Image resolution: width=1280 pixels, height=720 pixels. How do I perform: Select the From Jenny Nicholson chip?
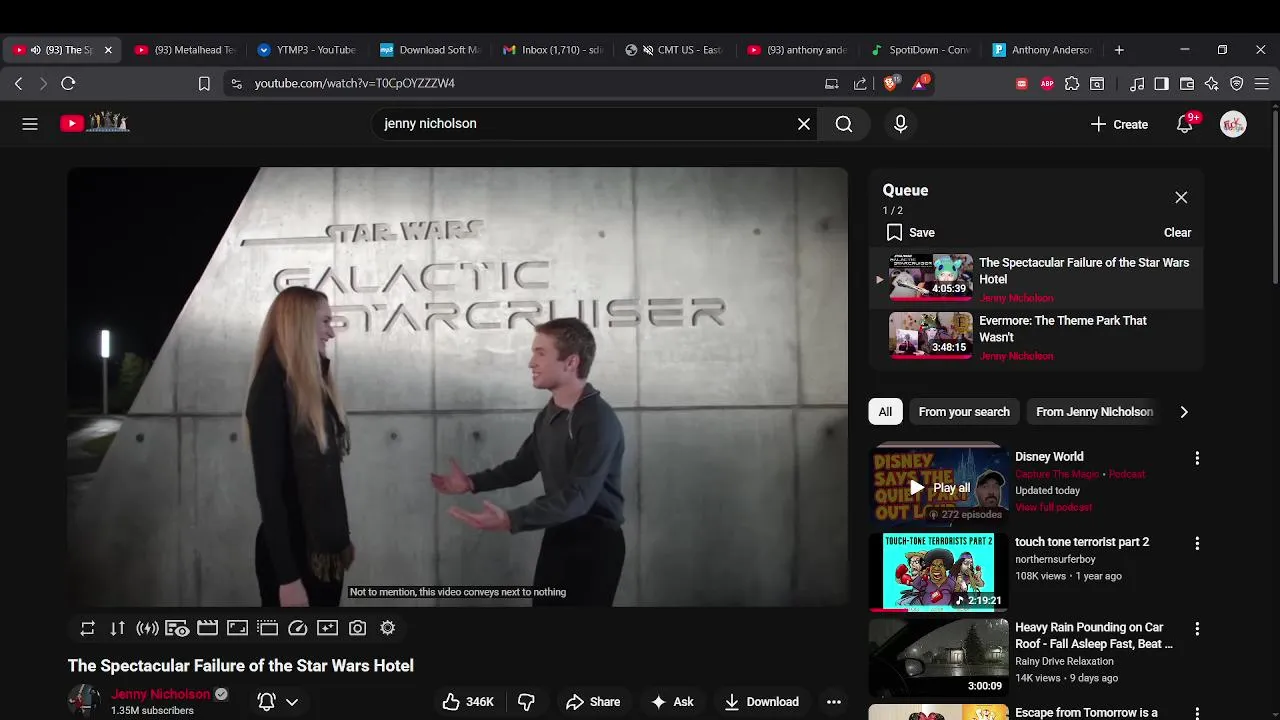[x=1094, y=411]
